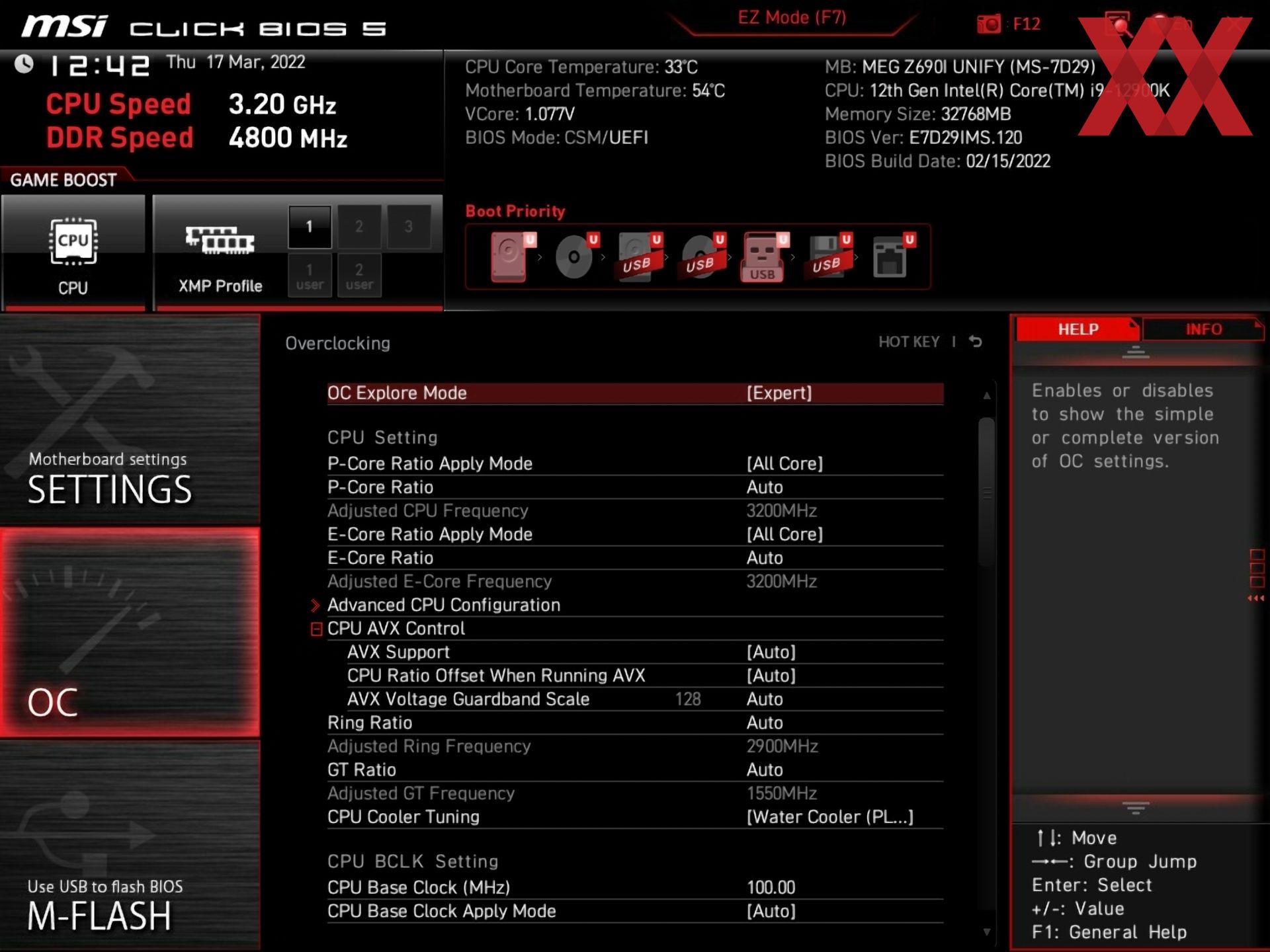This screenshot has height=952, width=1270.
Task: Switch to EZ Mode (F7)
Action: pyautogui.click(x=792, y=18)
